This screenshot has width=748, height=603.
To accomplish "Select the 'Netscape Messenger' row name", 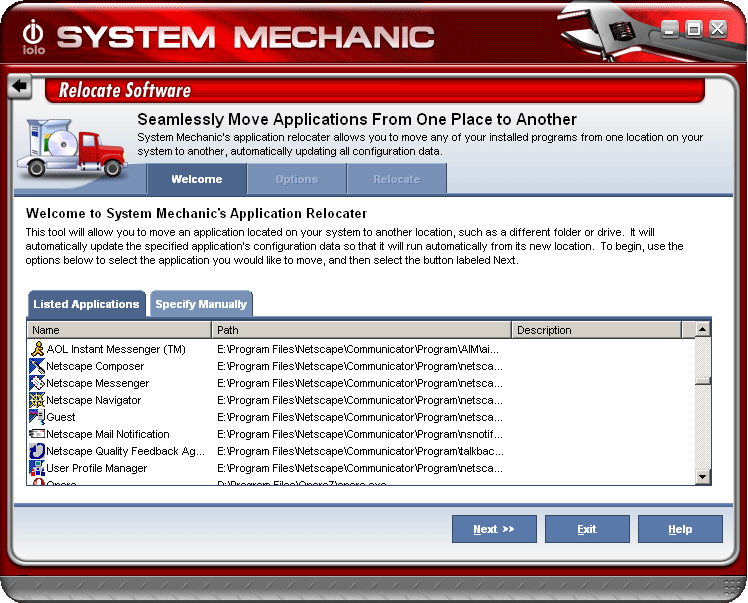I will (97, 383).
